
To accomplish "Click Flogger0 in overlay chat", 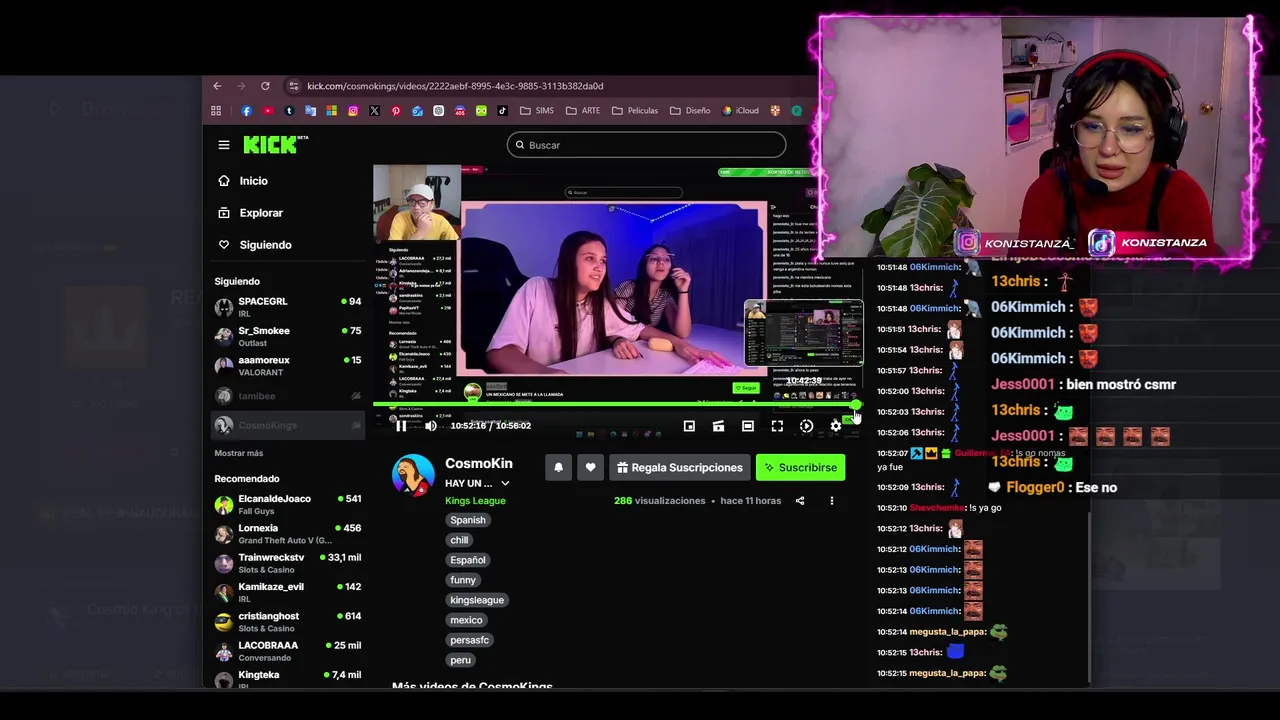I will (x=1035, y=487).
